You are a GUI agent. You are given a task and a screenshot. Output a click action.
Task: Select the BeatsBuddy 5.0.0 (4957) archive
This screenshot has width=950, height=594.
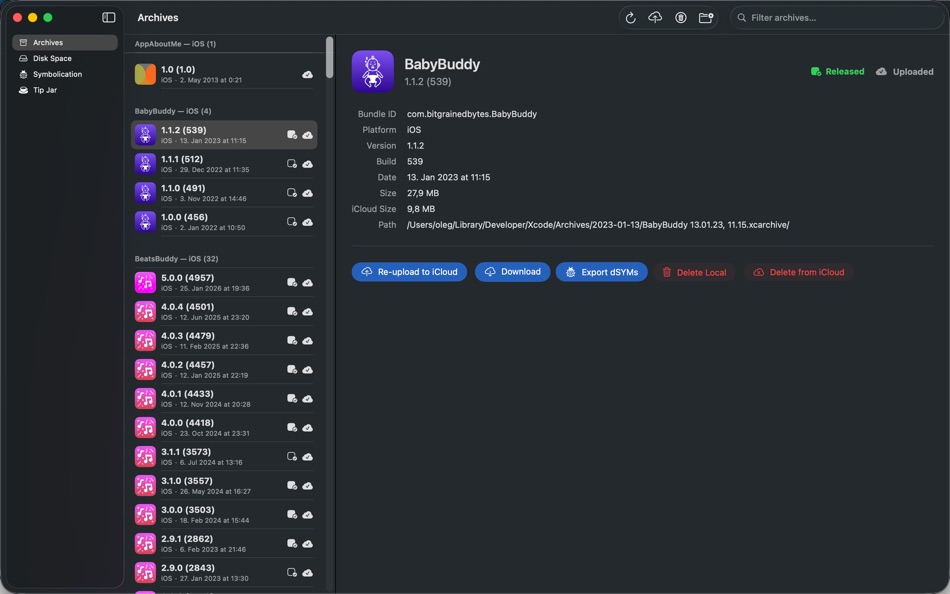coord(224,282)
